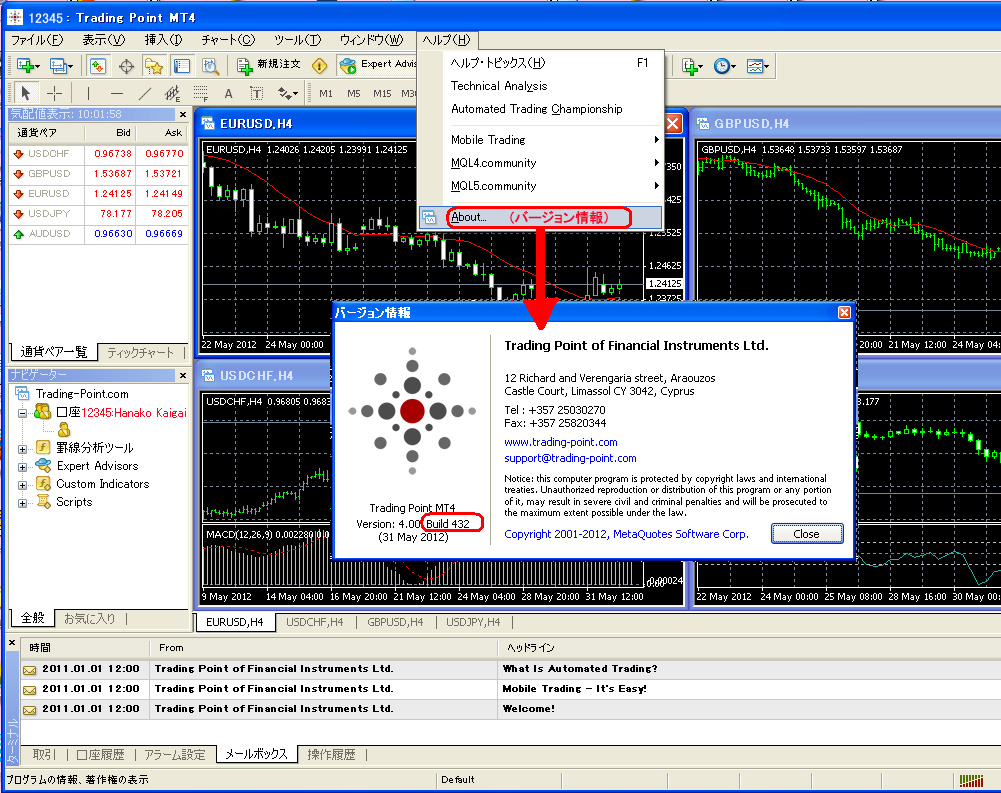Switch chart to M15 timeframe
Viewport: 1001px width, 793px height.
(382, 93)
